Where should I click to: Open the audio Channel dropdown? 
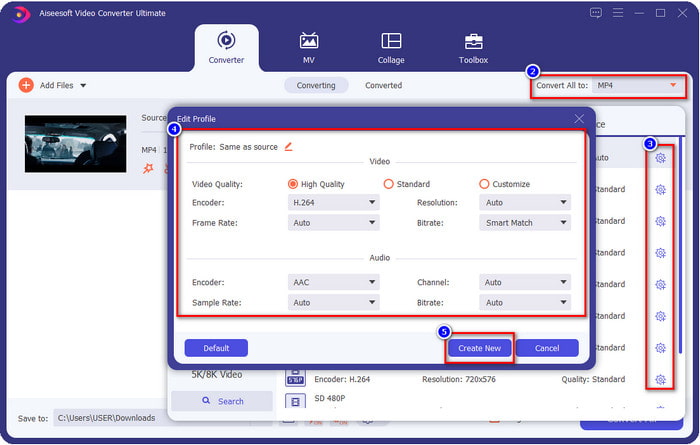[525, 283]
